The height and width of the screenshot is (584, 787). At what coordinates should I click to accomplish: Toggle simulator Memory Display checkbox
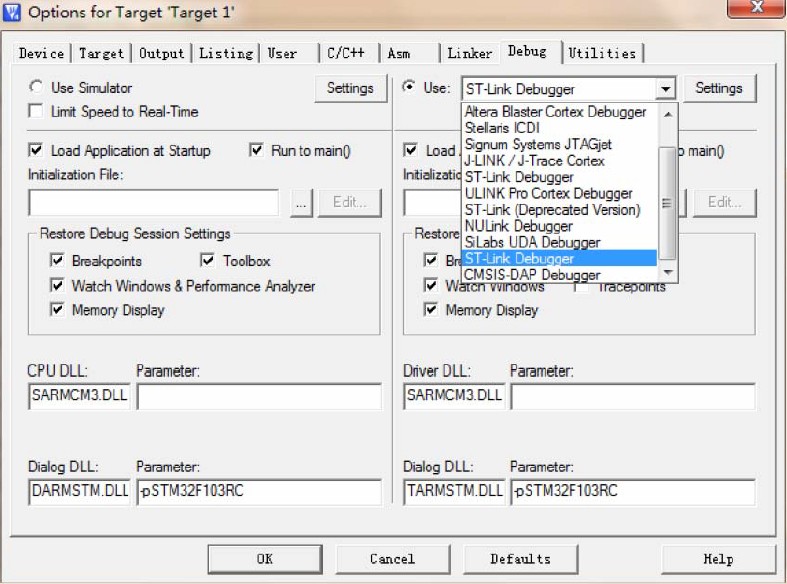57,309
